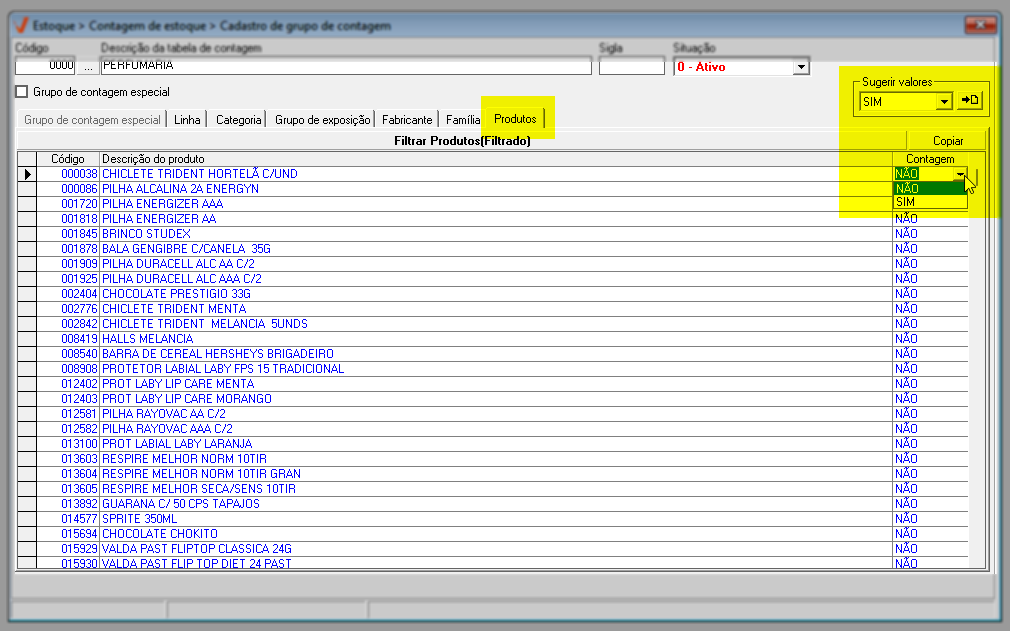Image resolution: width=1010 pixels, height=631 pixels.
Task: Select row VALDA PAST FLIPTOP CLASSICA 24G
Action: (493, 549)
